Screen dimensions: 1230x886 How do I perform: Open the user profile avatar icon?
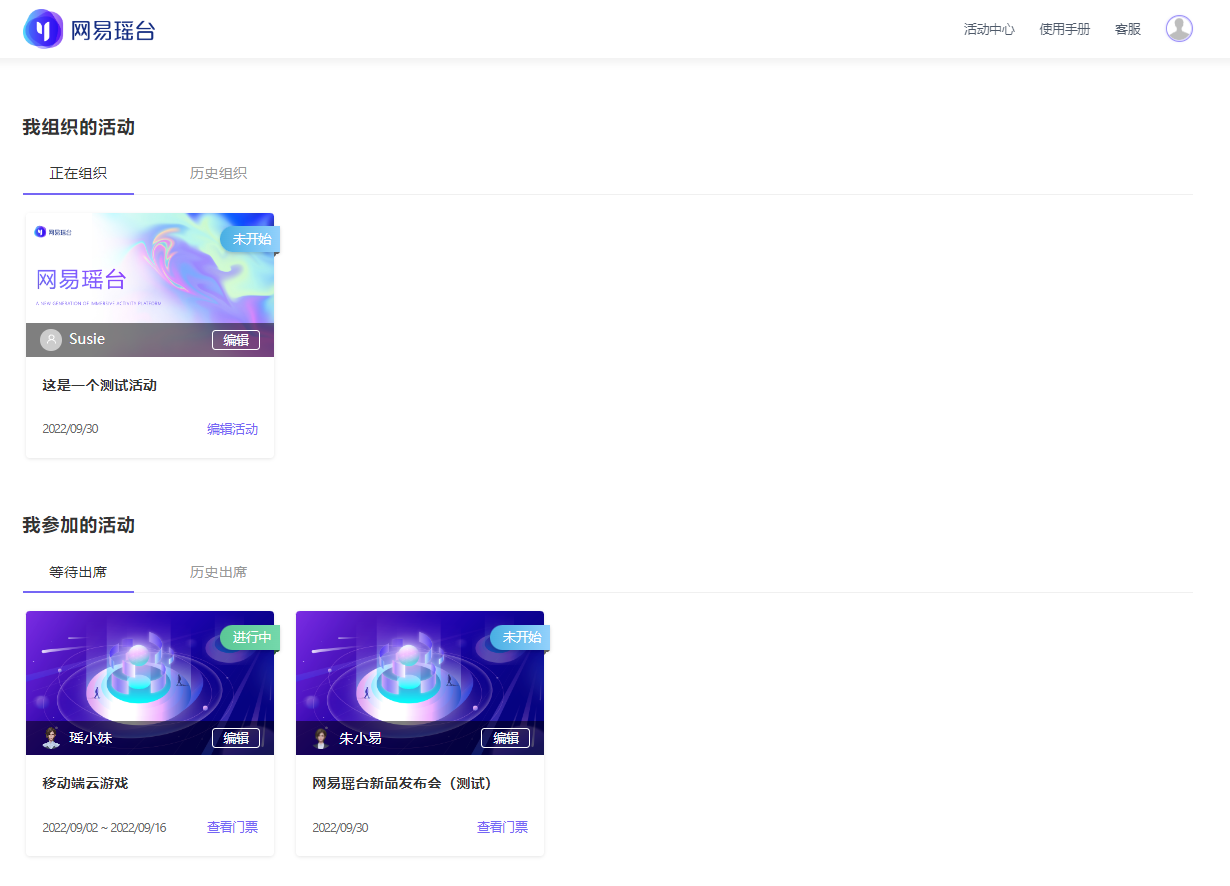1179,29
